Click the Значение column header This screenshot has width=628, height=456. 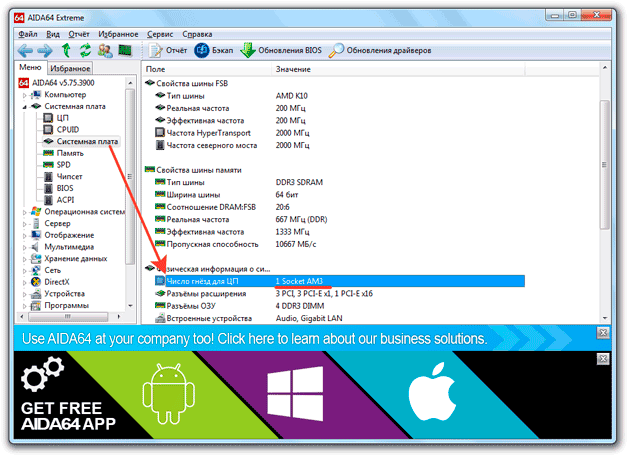pyautogui.click(x=398, y=69)
